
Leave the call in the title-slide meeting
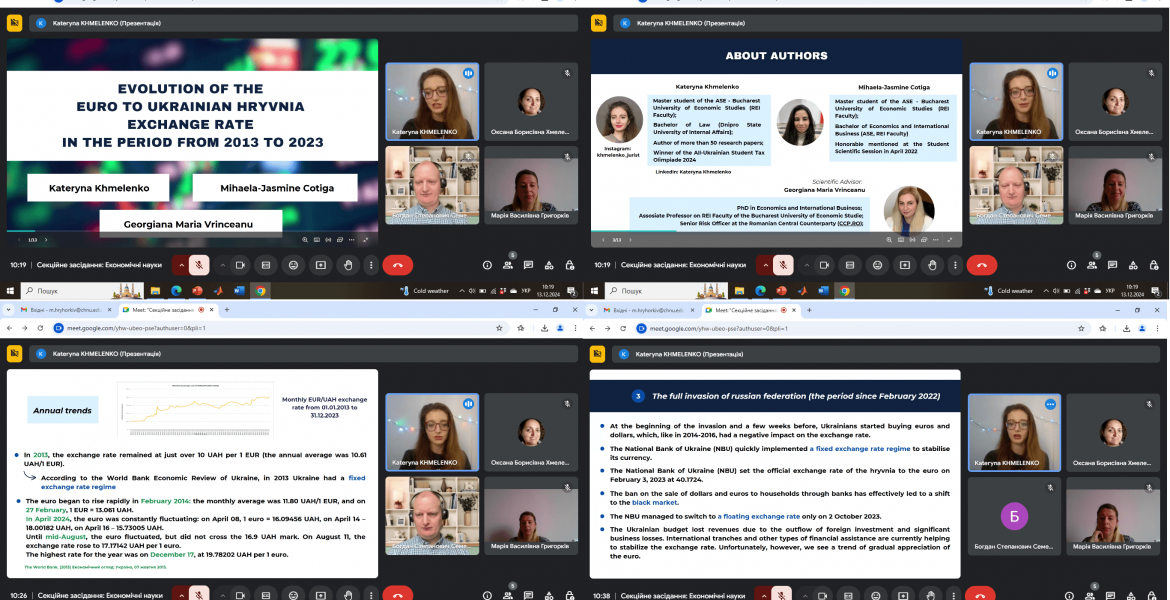(x=398, y=265)
